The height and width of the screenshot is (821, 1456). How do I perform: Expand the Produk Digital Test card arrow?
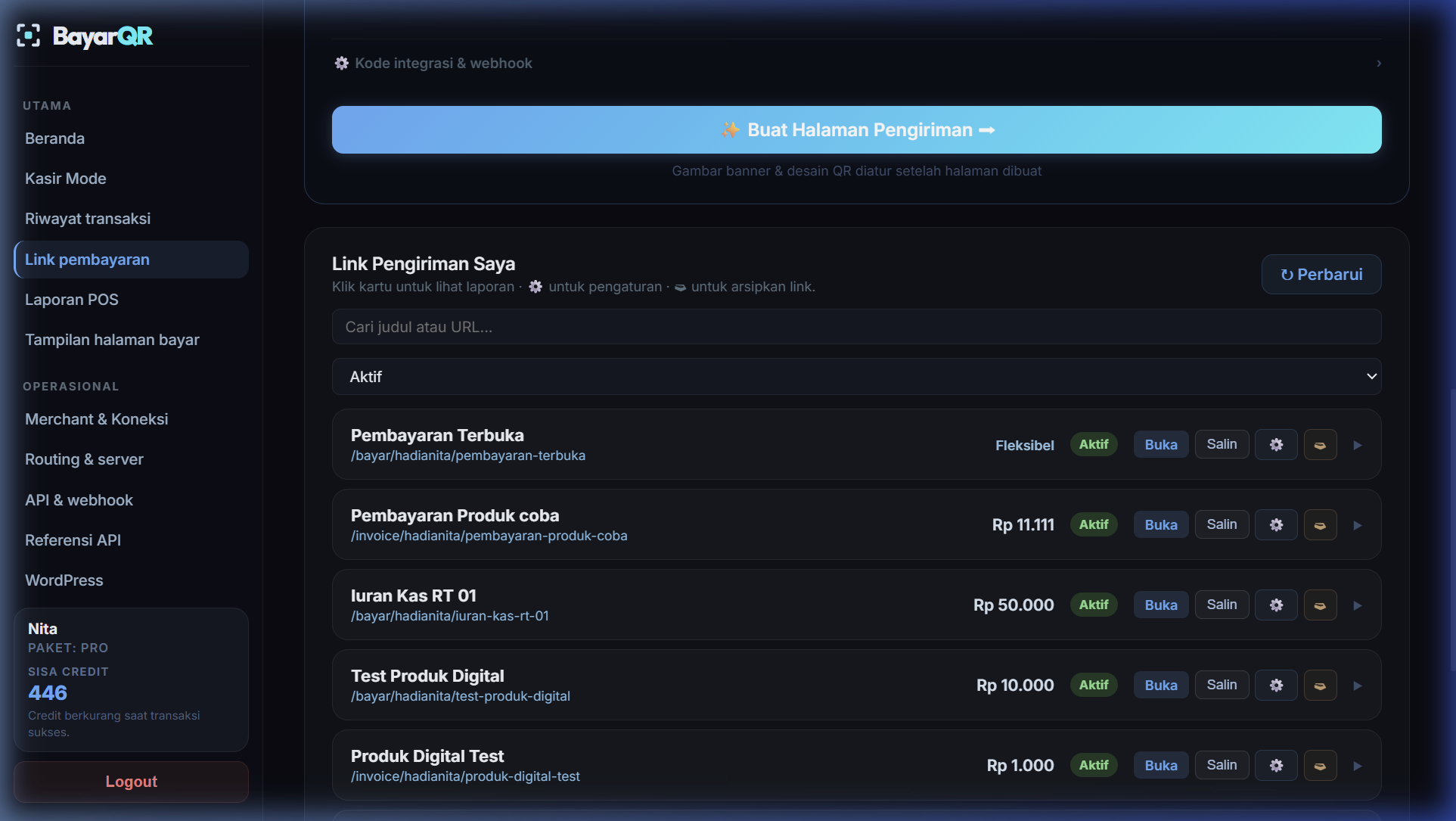(1358, 766)
